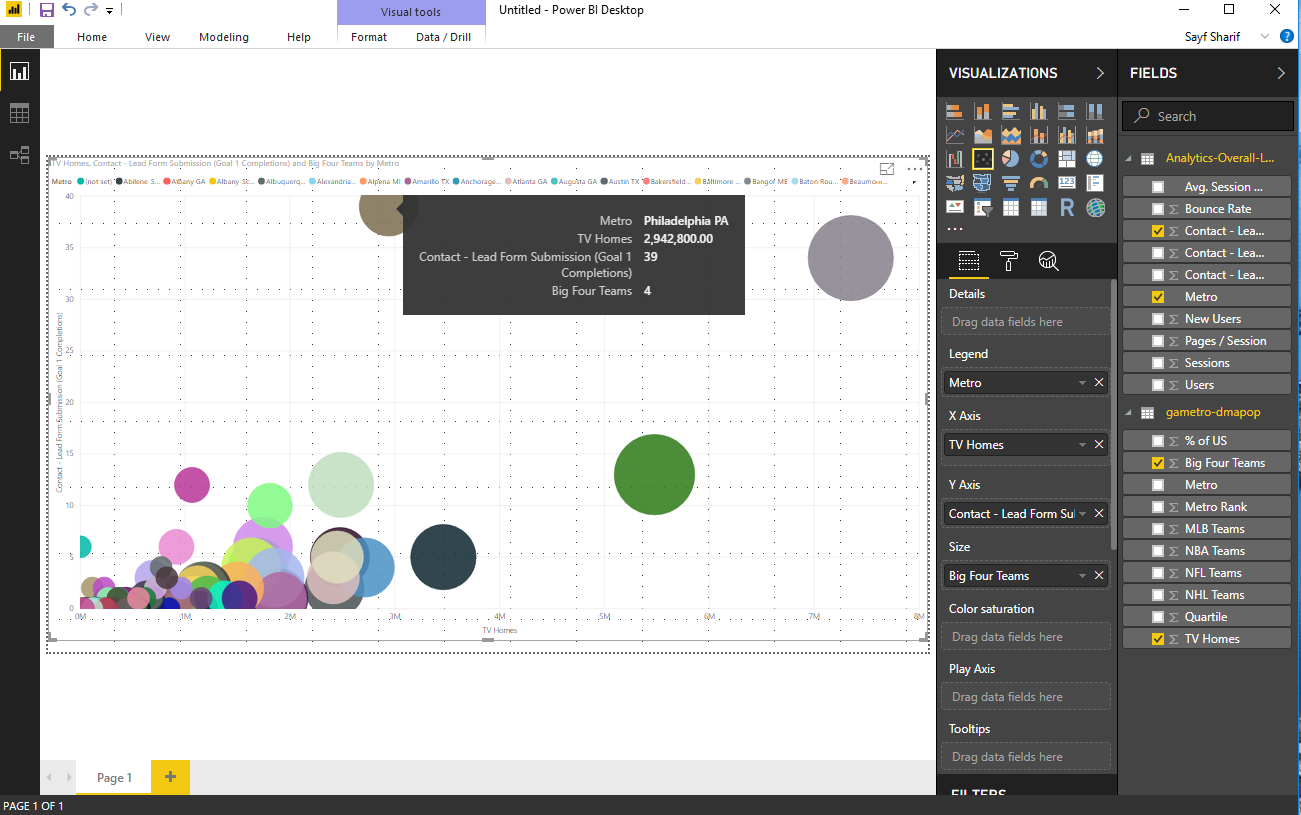Check the Bounce Rate field checkbox
This screenshot has width=1301, height=815.
pos(1158,209)
